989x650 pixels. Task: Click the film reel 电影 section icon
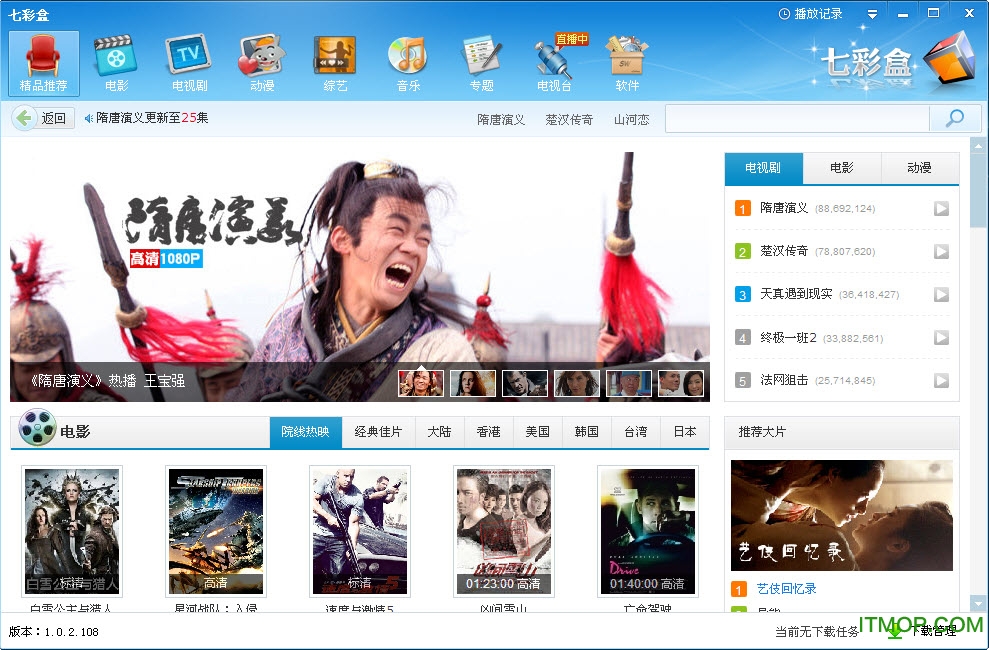pos(37,427)
